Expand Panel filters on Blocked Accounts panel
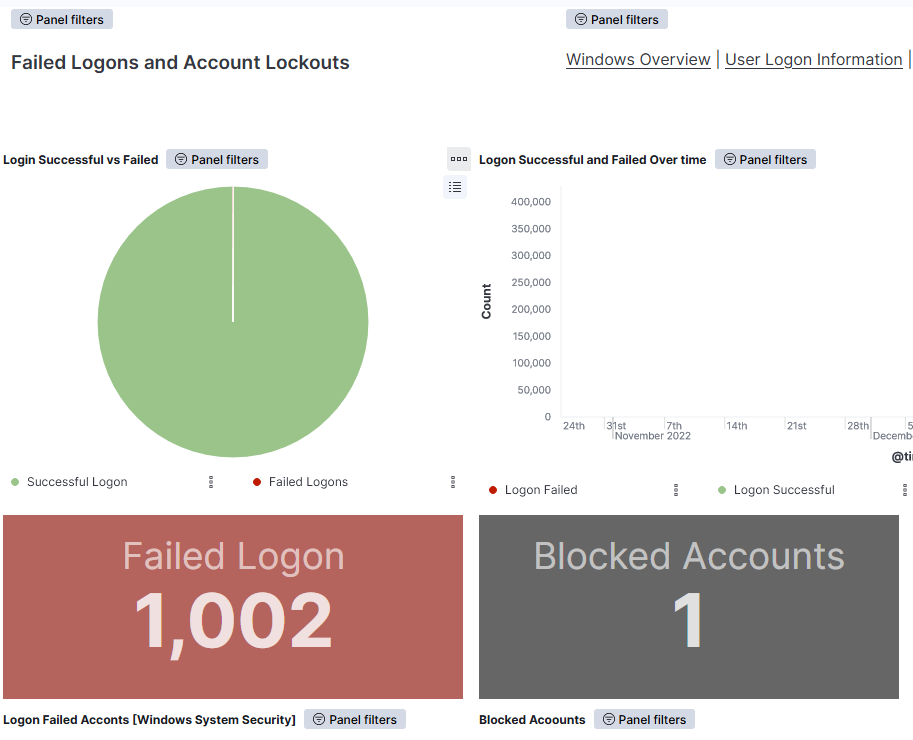Image resolution: width=913 pixels, height=740 pixels. coord(644,719)
